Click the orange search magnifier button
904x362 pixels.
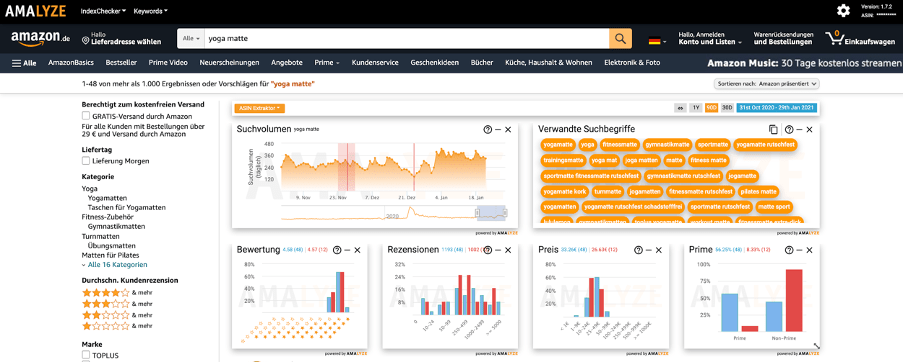[x=620, y=39]
